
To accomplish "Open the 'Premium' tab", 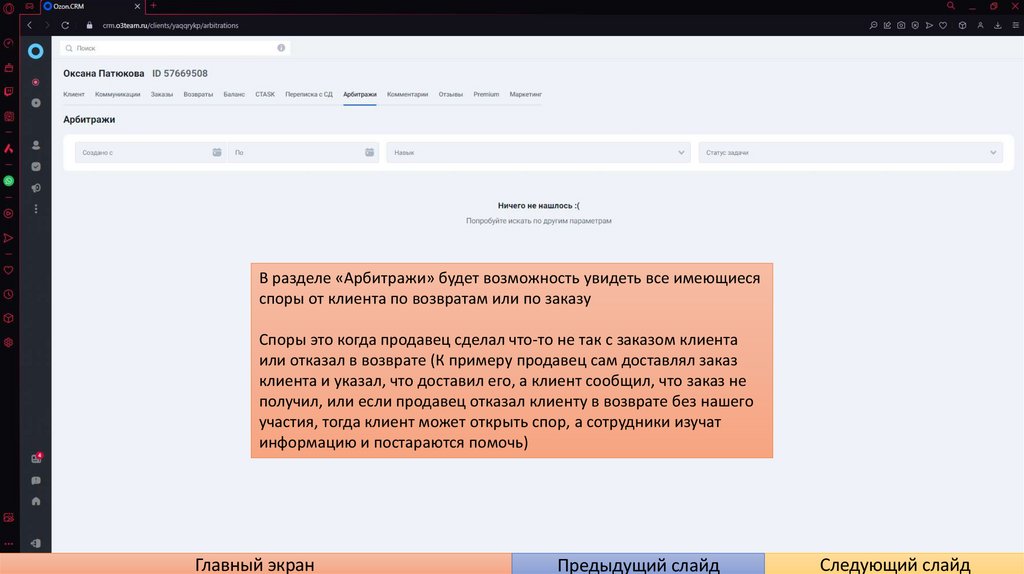I will 486,94.
